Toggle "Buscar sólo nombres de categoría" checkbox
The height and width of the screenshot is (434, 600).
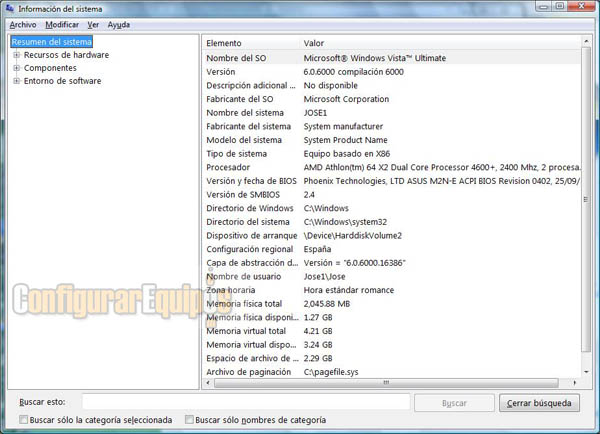(188, 420)
